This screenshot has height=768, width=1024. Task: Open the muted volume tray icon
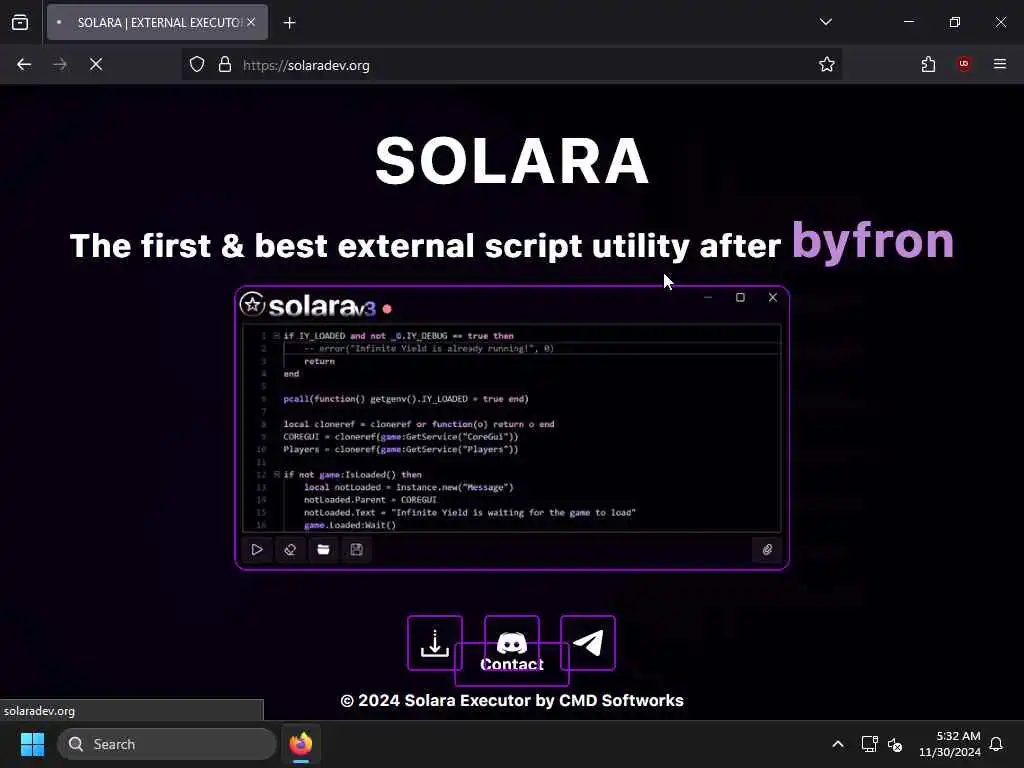pos(895,744)
